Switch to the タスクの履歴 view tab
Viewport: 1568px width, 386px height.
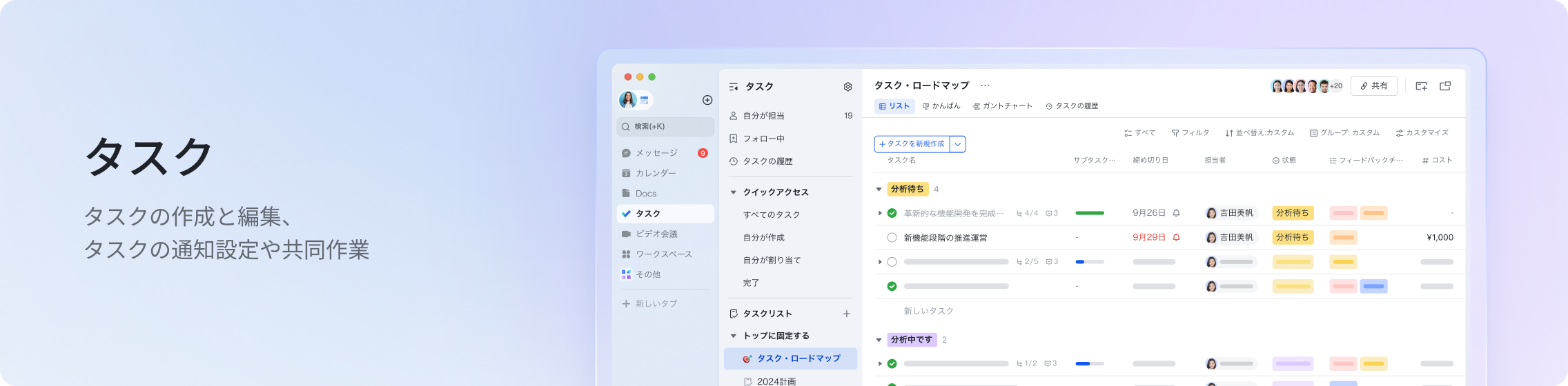(x=1072, y=106)
